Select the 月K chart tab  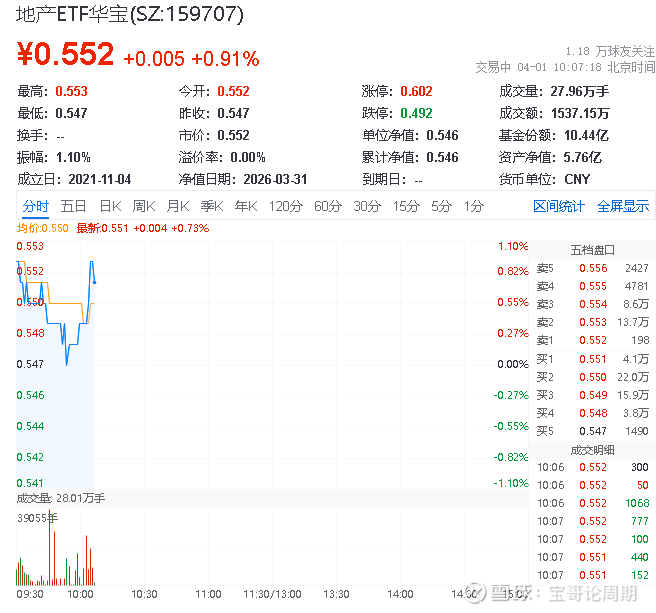point(178,206)
